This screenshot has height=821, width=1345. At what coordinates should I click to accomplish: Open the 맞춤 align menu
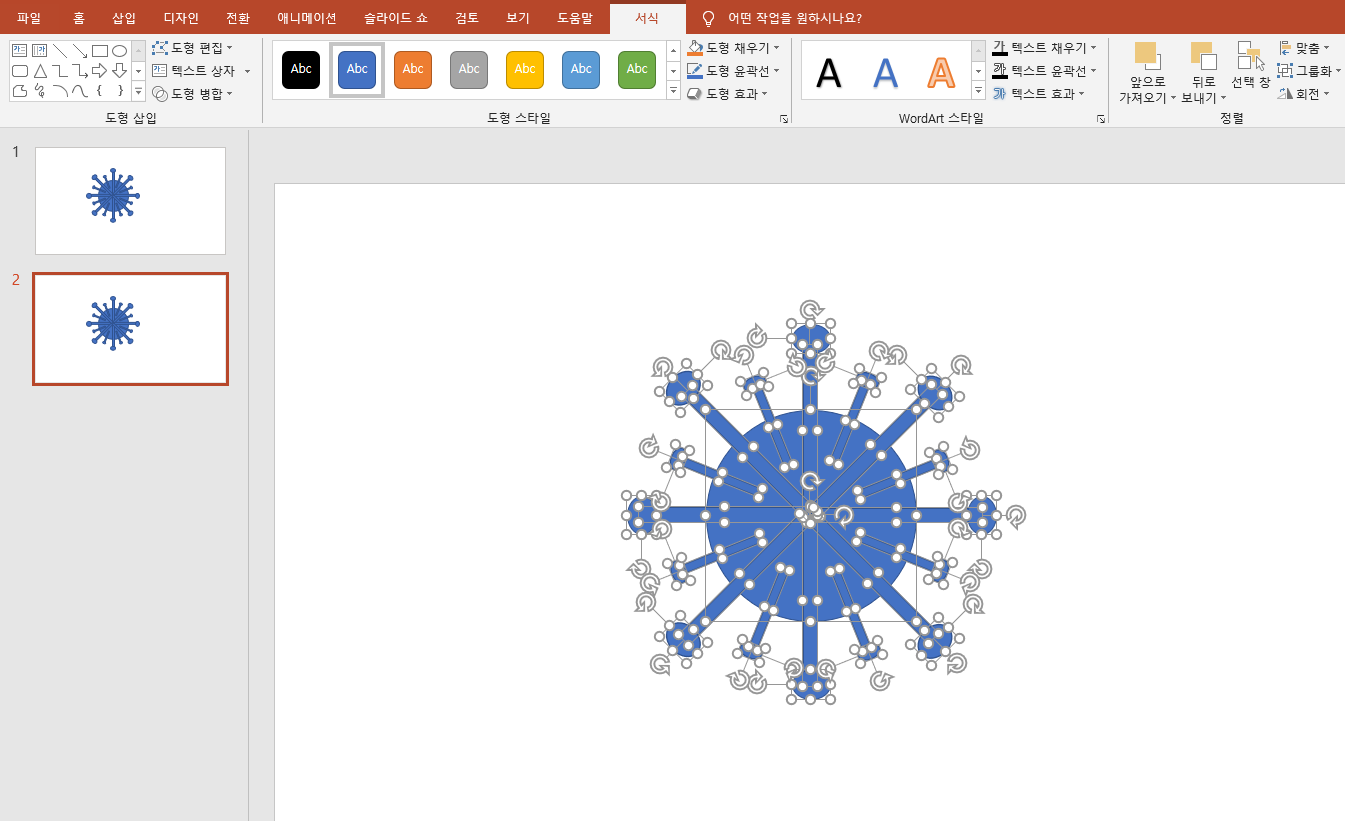pyautogui.click(x=1304, y=48)
